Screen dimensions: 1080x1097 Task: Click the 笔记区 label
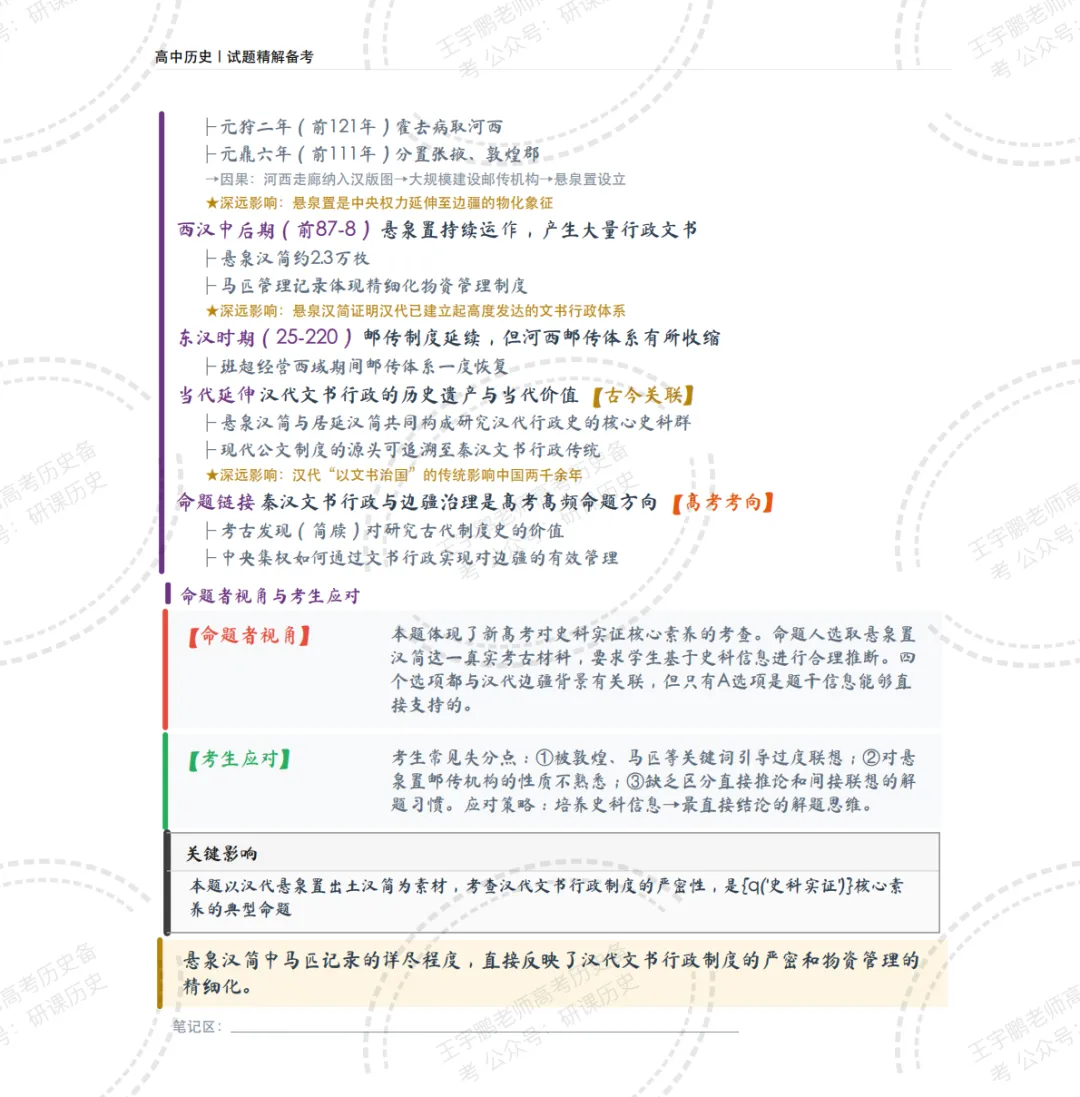tap(197, 1026)
